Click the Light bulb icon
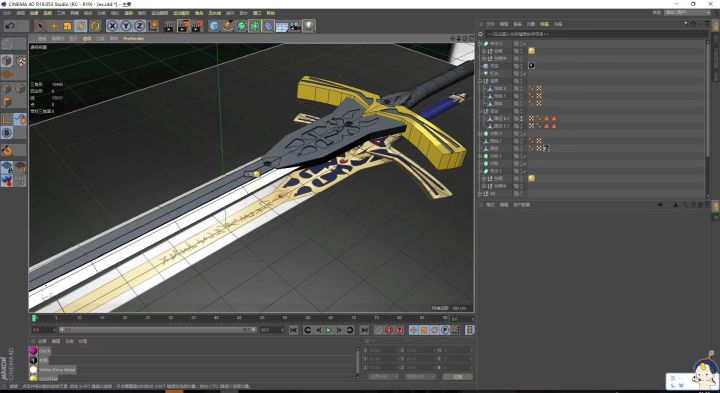The image size is (720, 393). 309,26
